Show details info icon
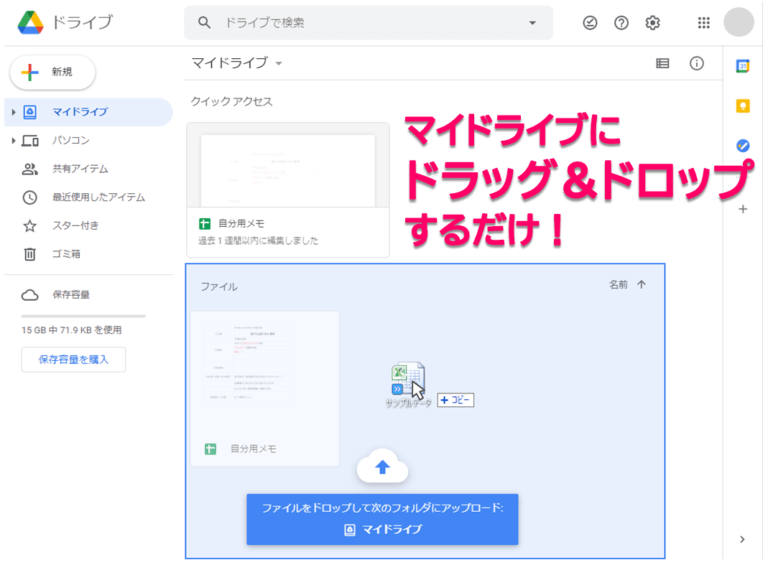The width and height of the screenshot is (768, 565). point(696,63)
